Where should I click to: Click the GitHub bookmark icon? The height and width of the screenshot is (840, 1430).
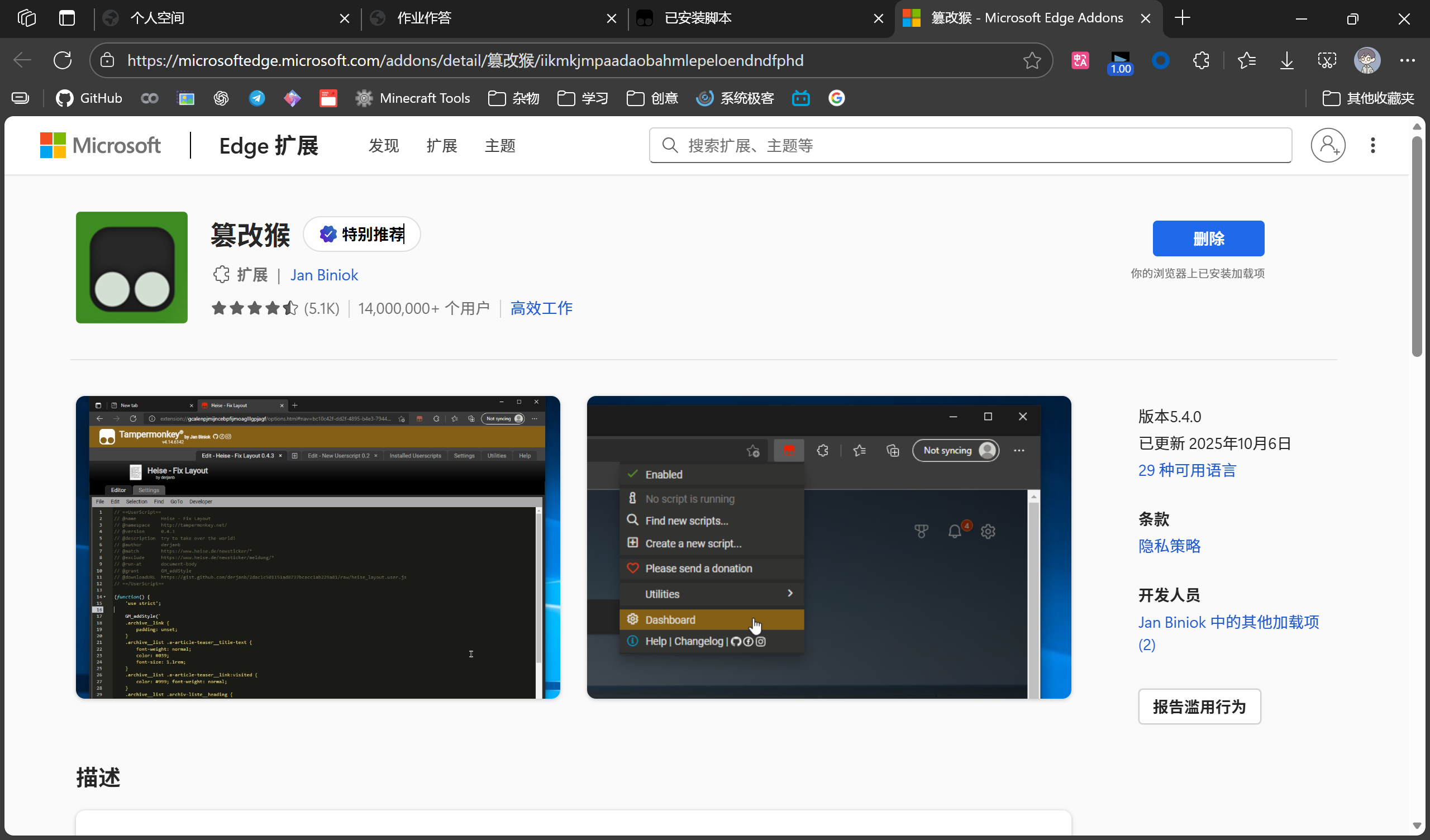click(x=65, y=98)
